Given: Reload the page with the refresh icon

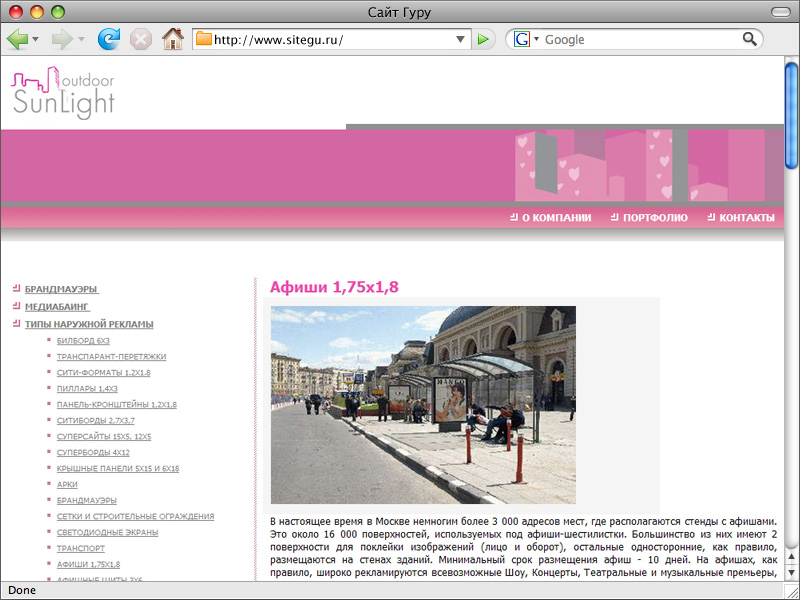Looking at the screenshot, I should 109,39.
